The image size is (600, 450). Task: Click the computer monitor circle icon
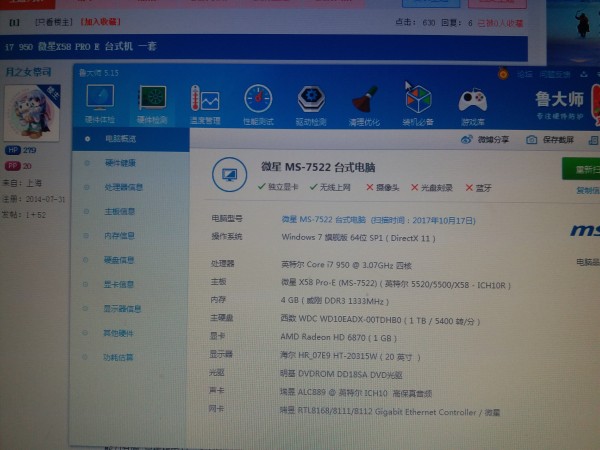pyautogui.click(x=229, y=174)
